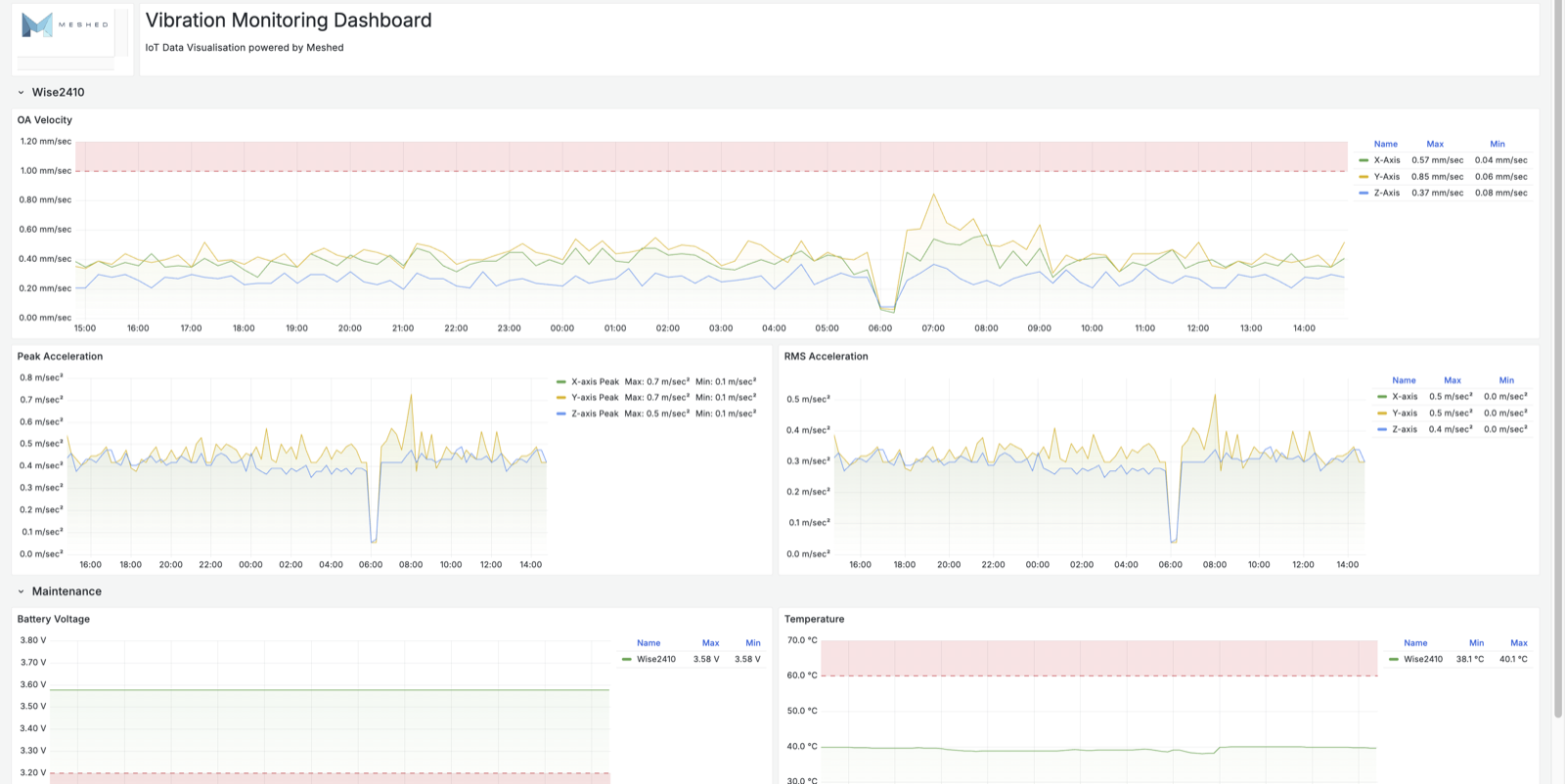
Task: Open the Temperature panel title menu
Action: click(814, 620)
